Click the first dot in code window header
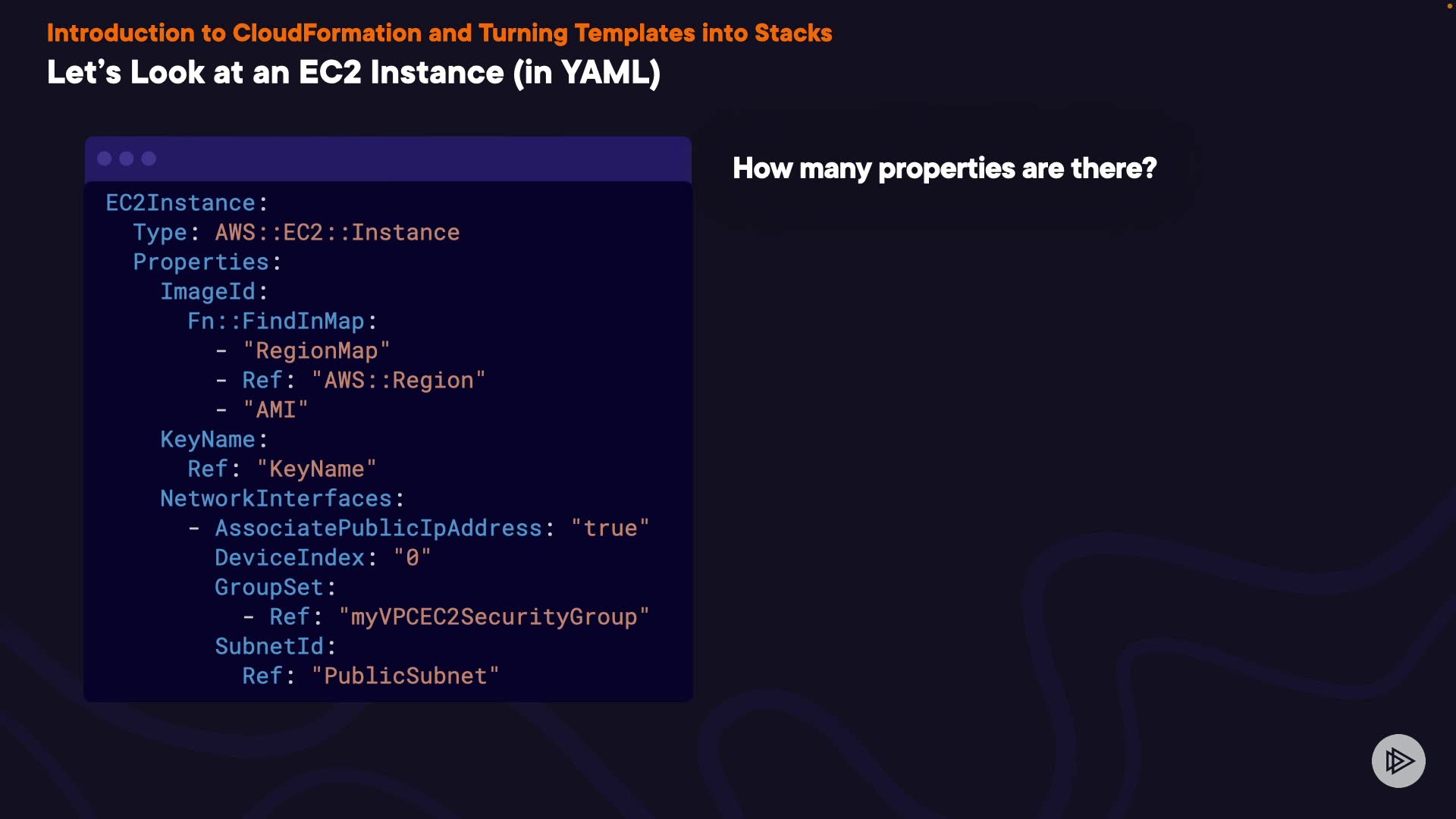 tap(105, 158)
